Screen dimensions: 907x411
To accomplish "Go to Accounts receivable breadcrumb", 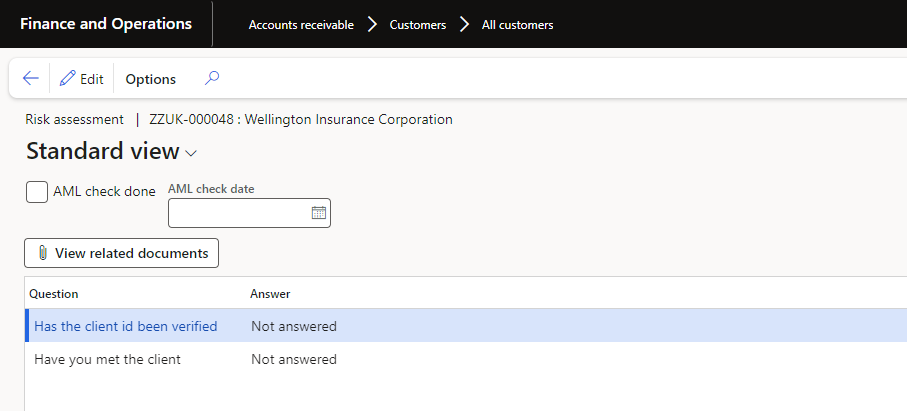I will pyautogui.click(x=301, y=25).
